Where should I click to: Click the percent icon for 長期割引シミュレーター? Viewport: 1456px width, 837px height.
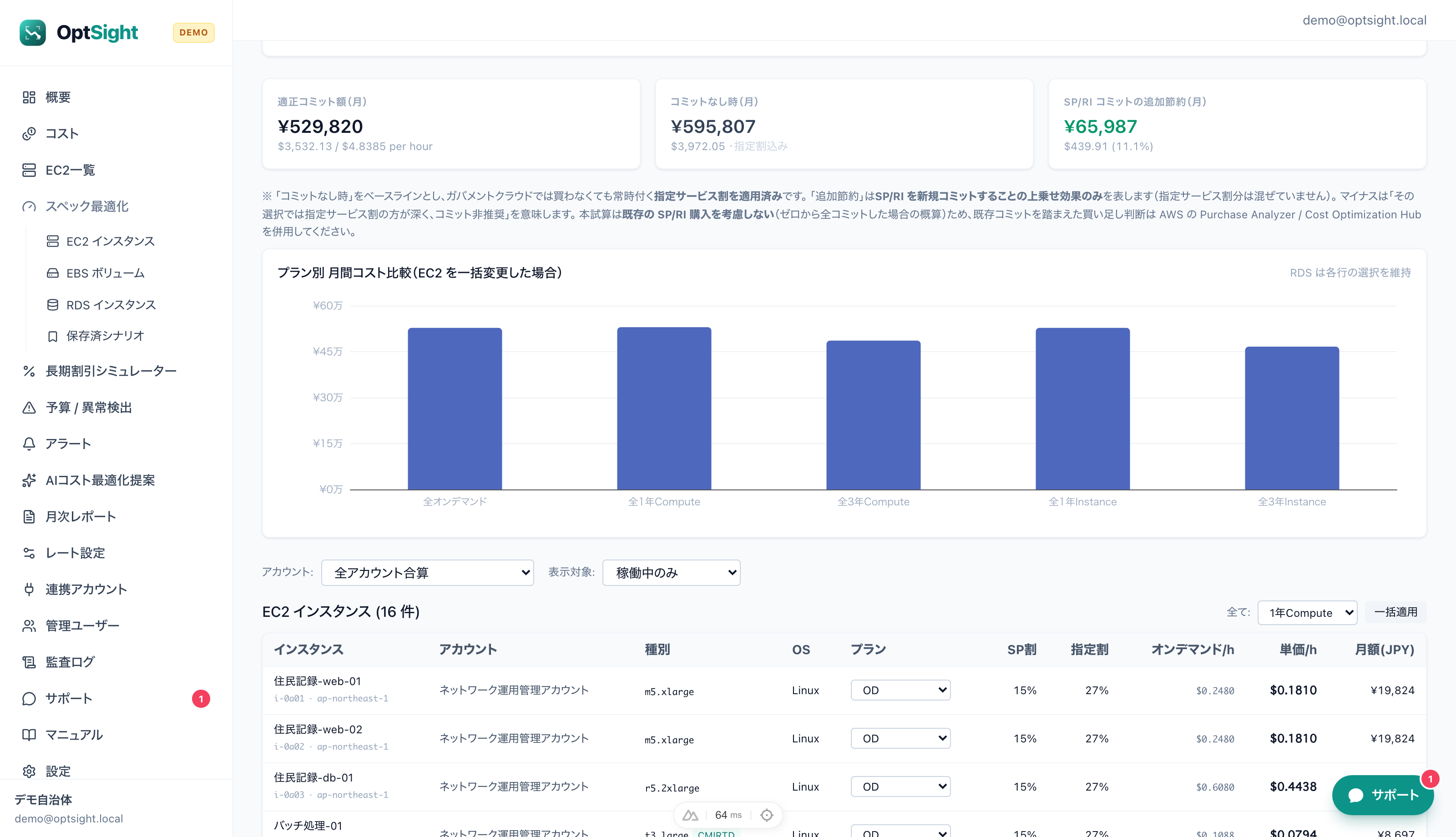tap(29, 371)
